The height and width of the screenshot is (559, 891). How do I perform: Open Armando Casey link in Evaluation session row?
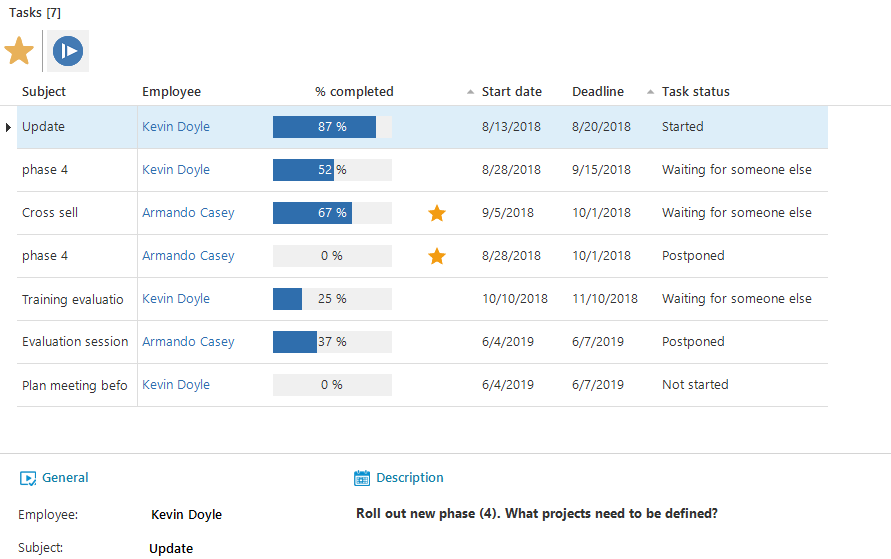(x=188, y=342)
